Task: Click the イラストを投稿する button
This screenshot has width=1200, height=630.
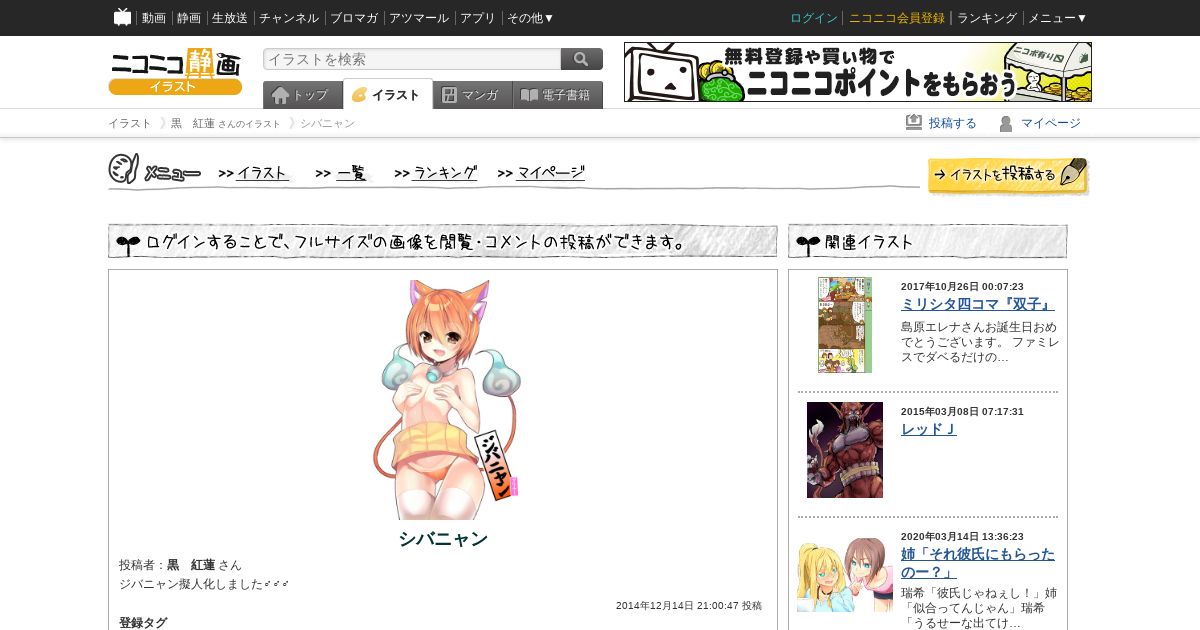Action: [x=1008, y=176]
